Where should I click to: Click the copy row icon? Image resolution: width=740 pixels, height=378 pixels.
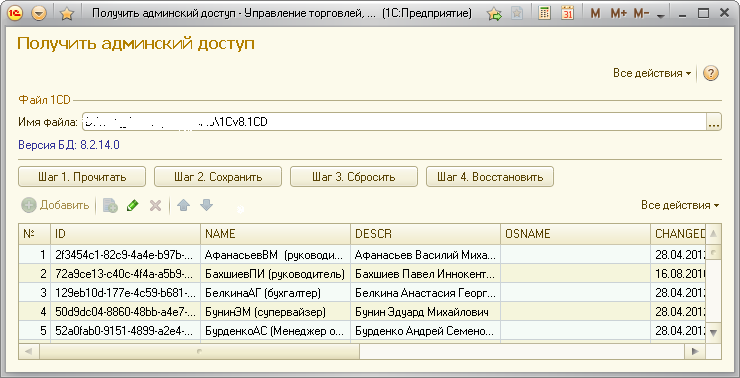110,205
